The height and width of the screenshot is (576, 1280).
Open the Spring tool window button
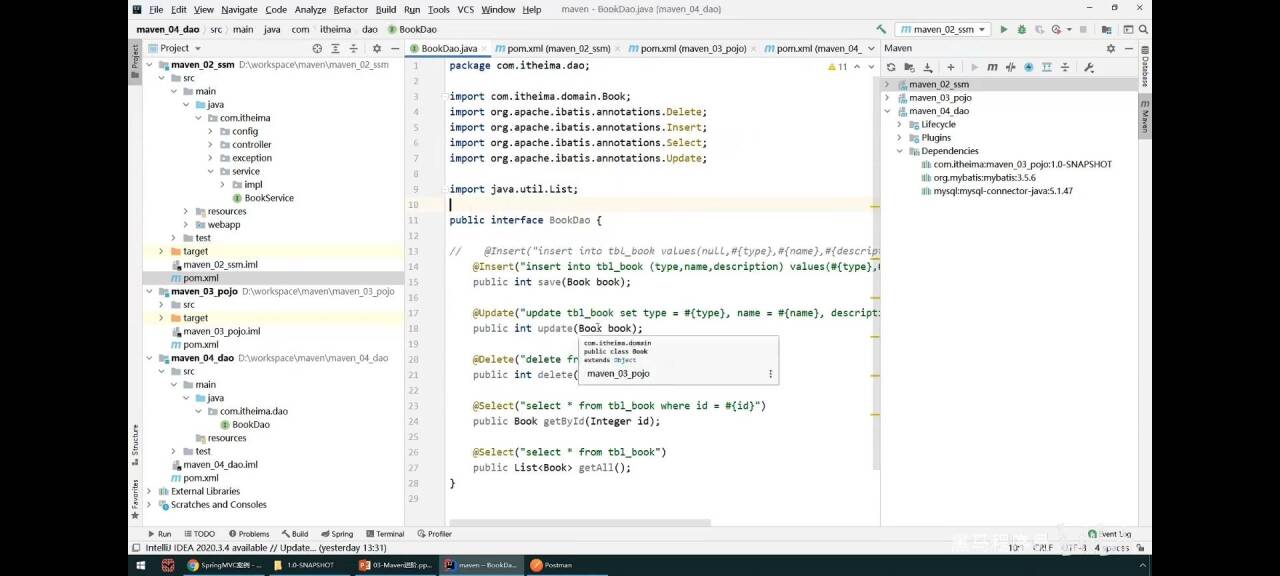click(x=337, y=534)
